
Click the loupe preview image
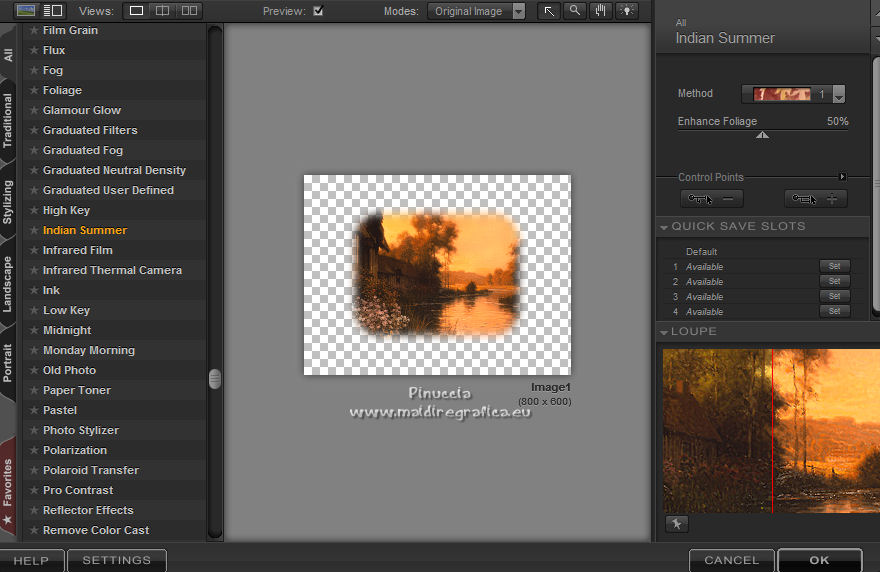tap(771, 431)
